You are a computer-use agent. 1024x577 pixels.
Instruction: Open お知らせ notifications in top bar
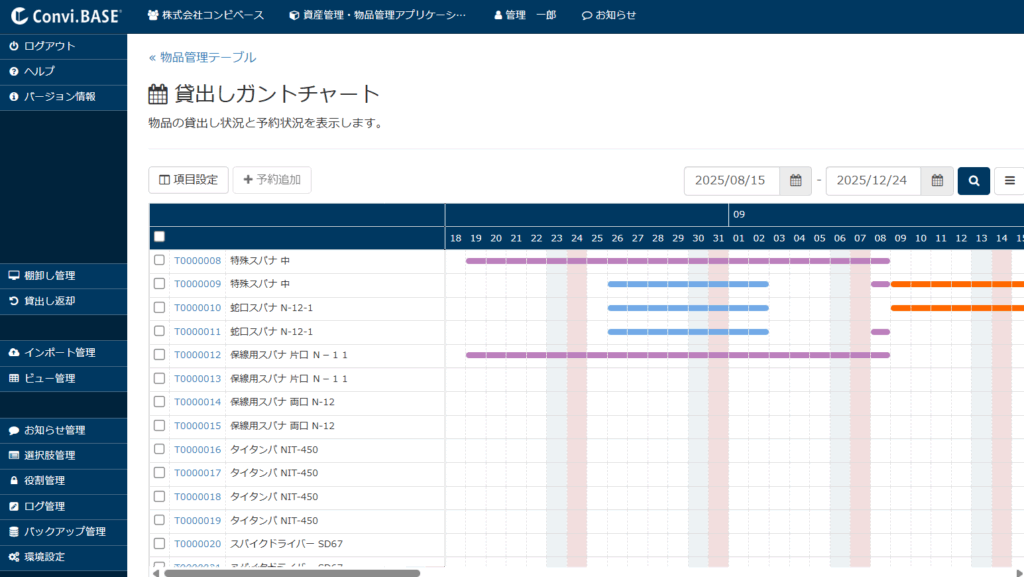609,16
